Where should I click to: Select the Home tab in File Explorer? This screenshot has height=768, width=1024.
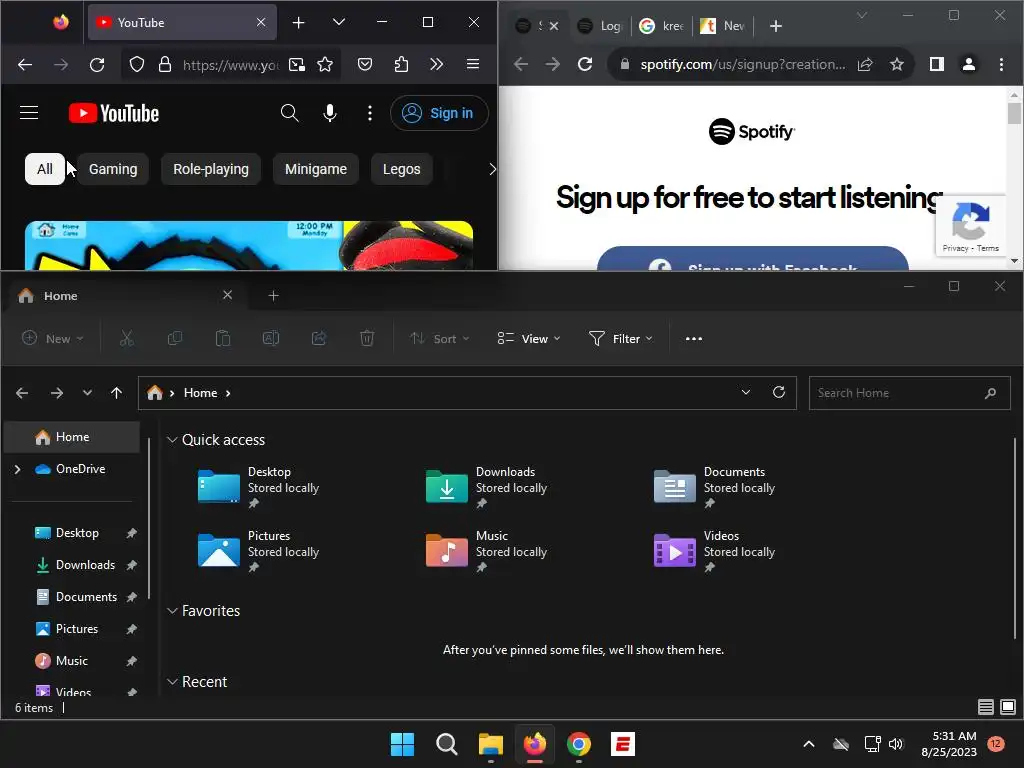click(x=125, y=296)
